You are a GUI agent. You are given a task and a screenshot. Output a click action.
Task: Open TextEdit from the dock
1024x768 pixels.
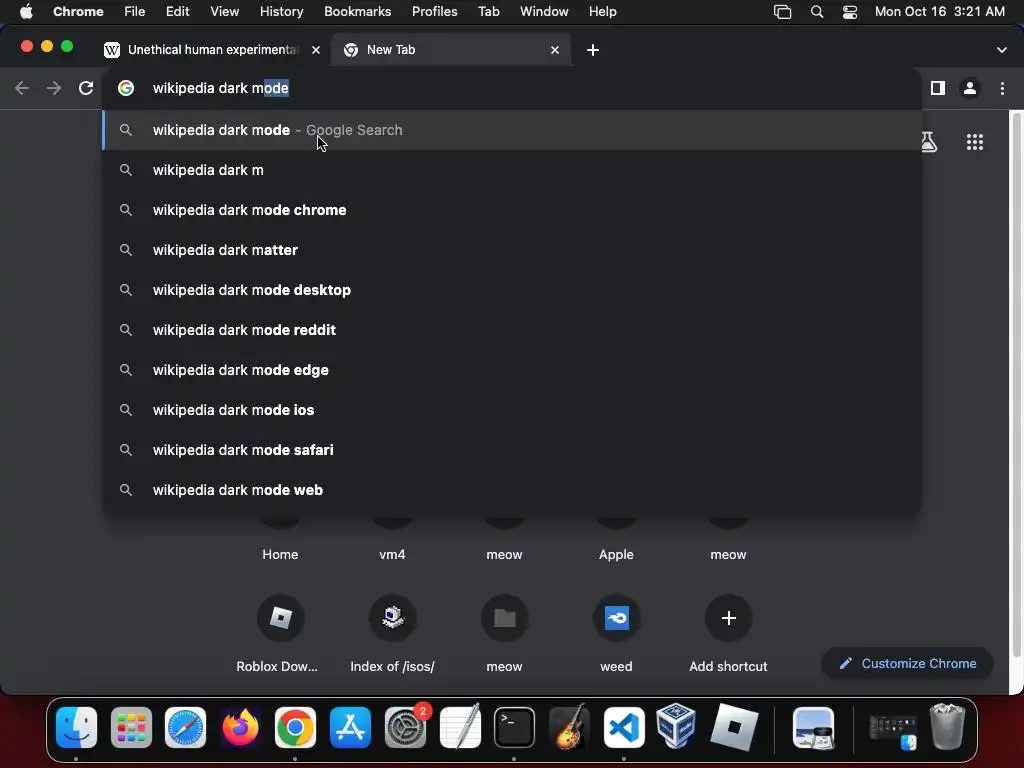460,727
